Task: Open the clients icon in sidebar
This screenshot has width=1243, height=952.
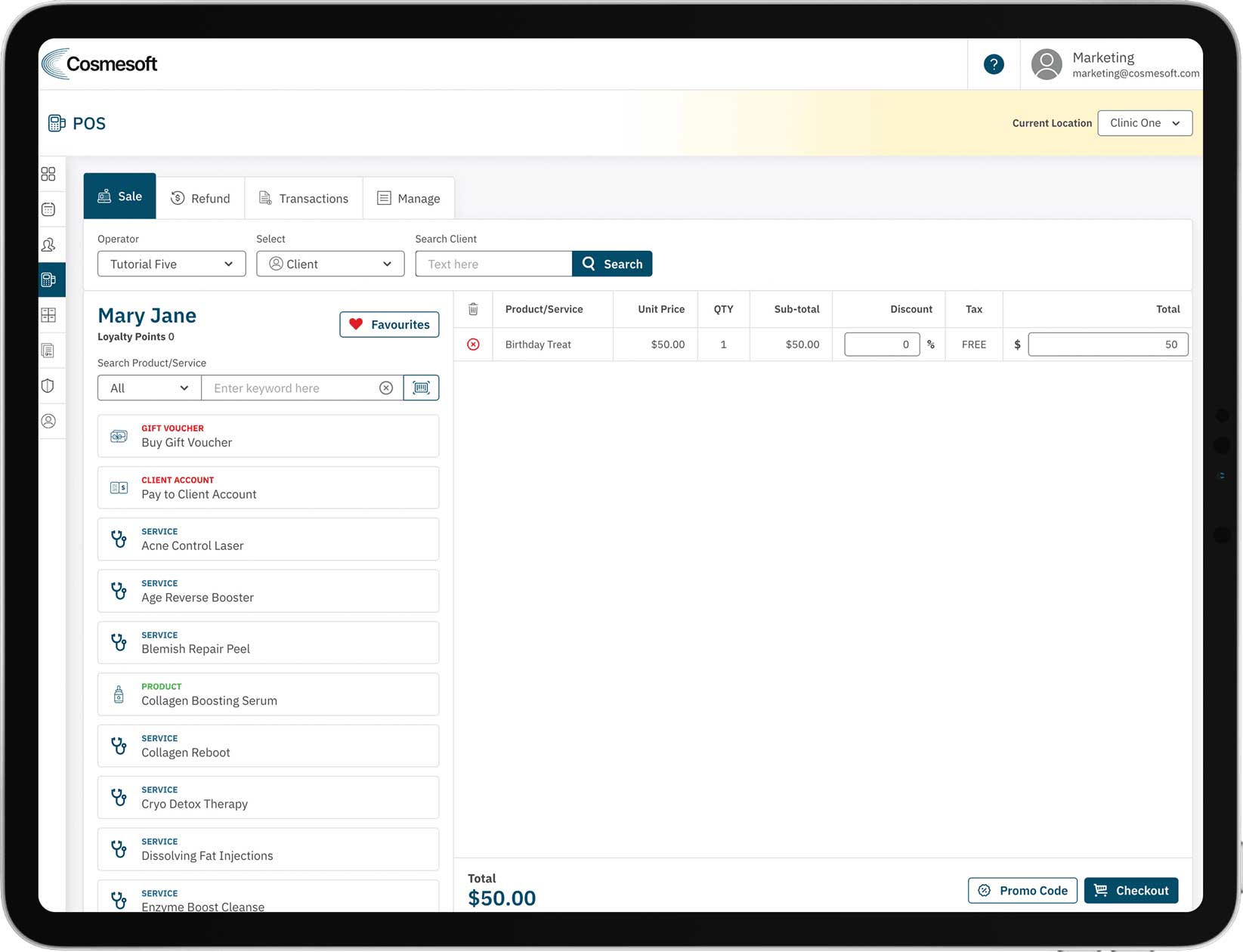Action: pyautogui.click(x=48, y=245)
